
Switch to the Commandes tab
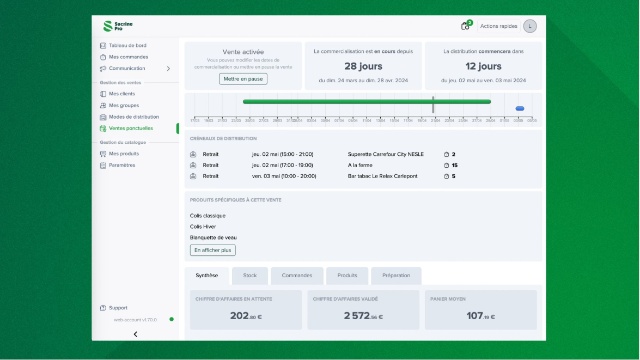(x=297, y=276)
